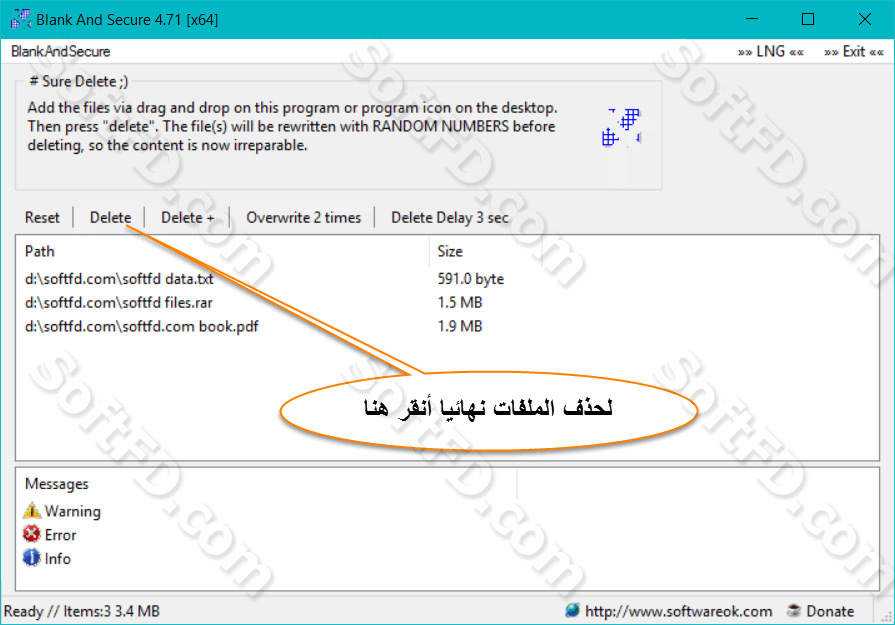The image size is (895, 625).
Task: Click the Info message label
Action: 58,558
